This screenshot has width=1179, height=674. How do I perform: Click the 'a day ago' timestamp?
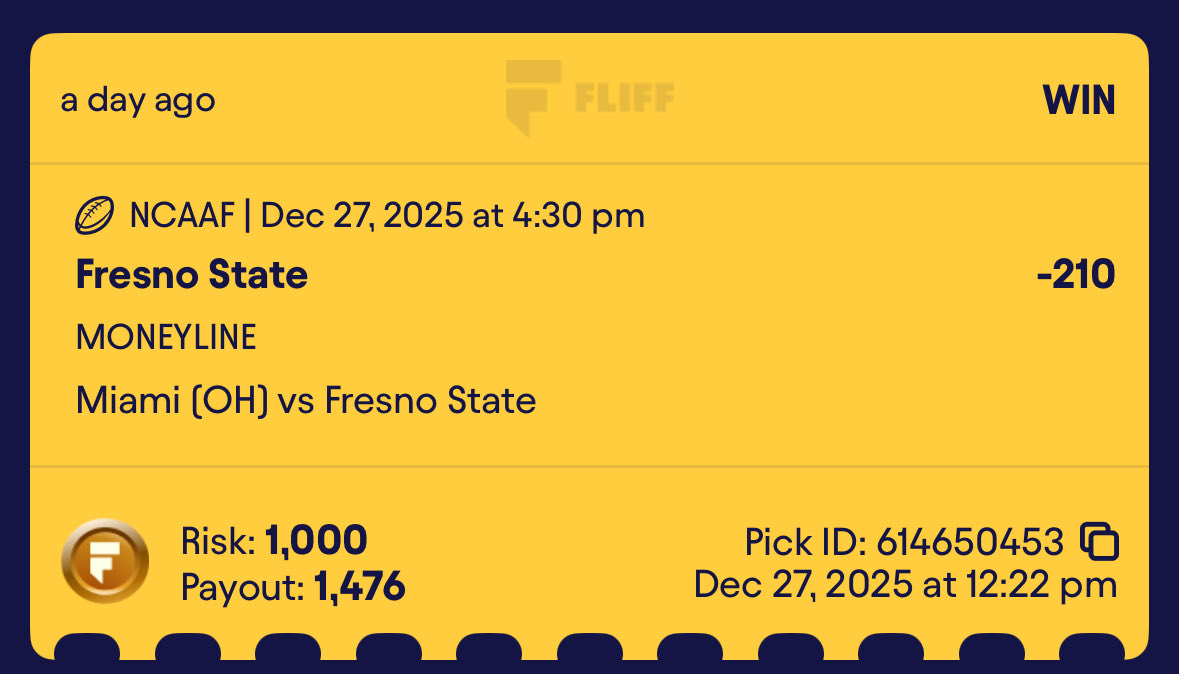coord(138,101)
